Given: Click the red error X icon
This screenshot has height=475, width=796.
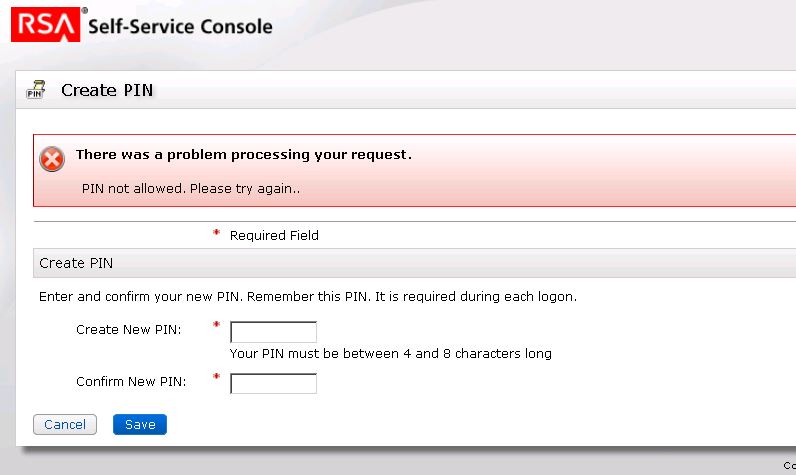Looking at the screenshot, I should pos(52,159).
